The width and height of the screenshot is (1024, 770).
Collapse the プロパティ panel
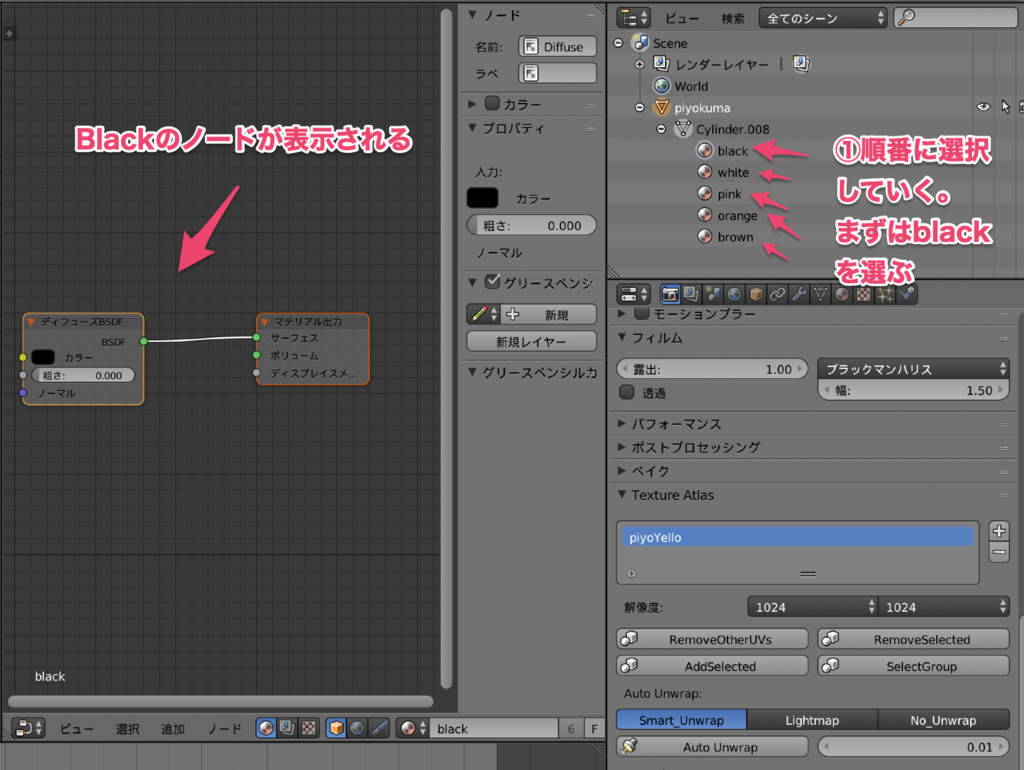click(472, 127)
